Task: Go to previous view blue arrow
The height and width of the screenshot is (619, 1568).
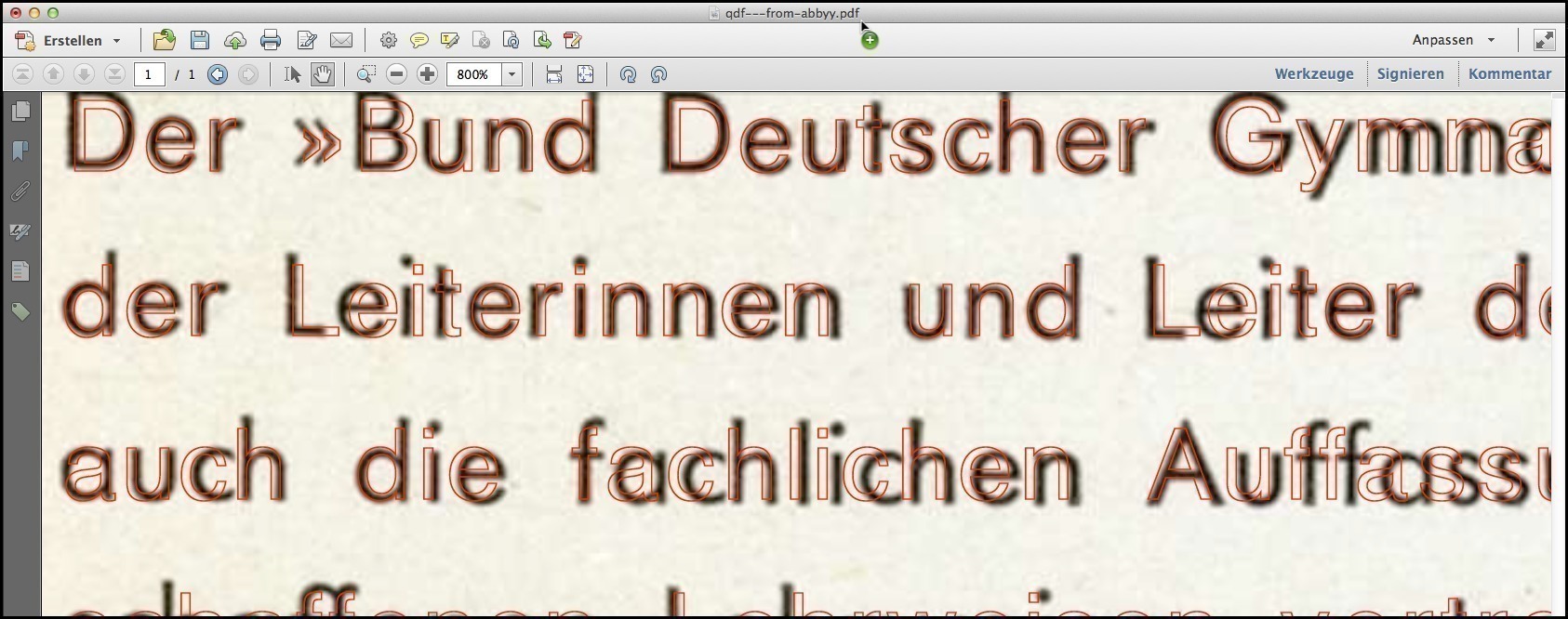Action: pyautogui.click(x=218, y=74)
